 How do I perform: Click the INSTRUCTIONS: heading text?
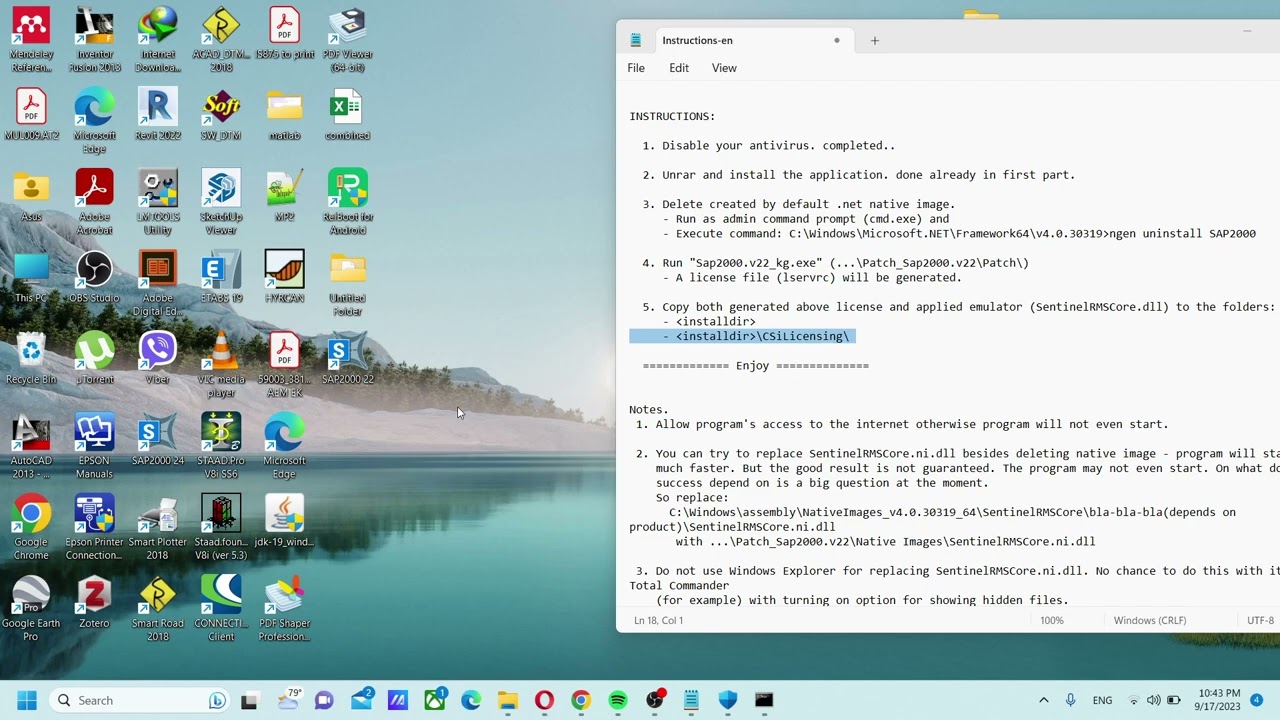pyautogui.click(x=672, y=116)
